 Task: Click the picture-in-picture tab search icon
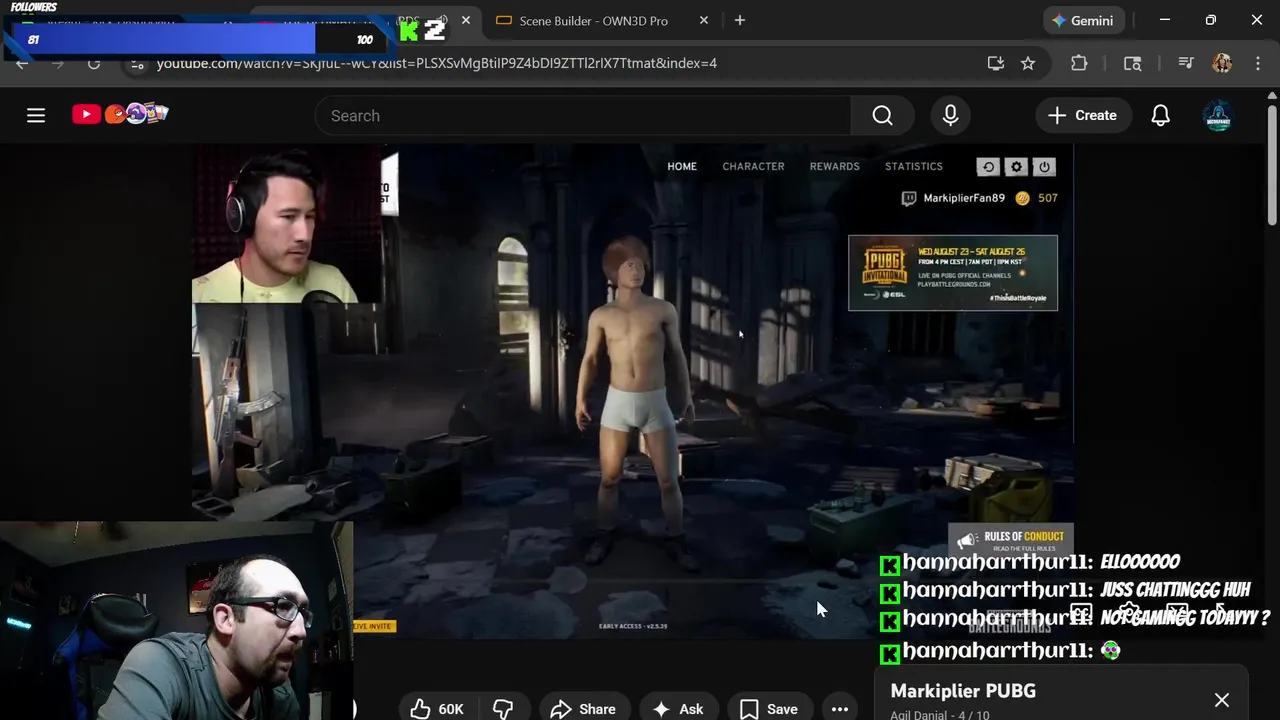pos(1132,63)
